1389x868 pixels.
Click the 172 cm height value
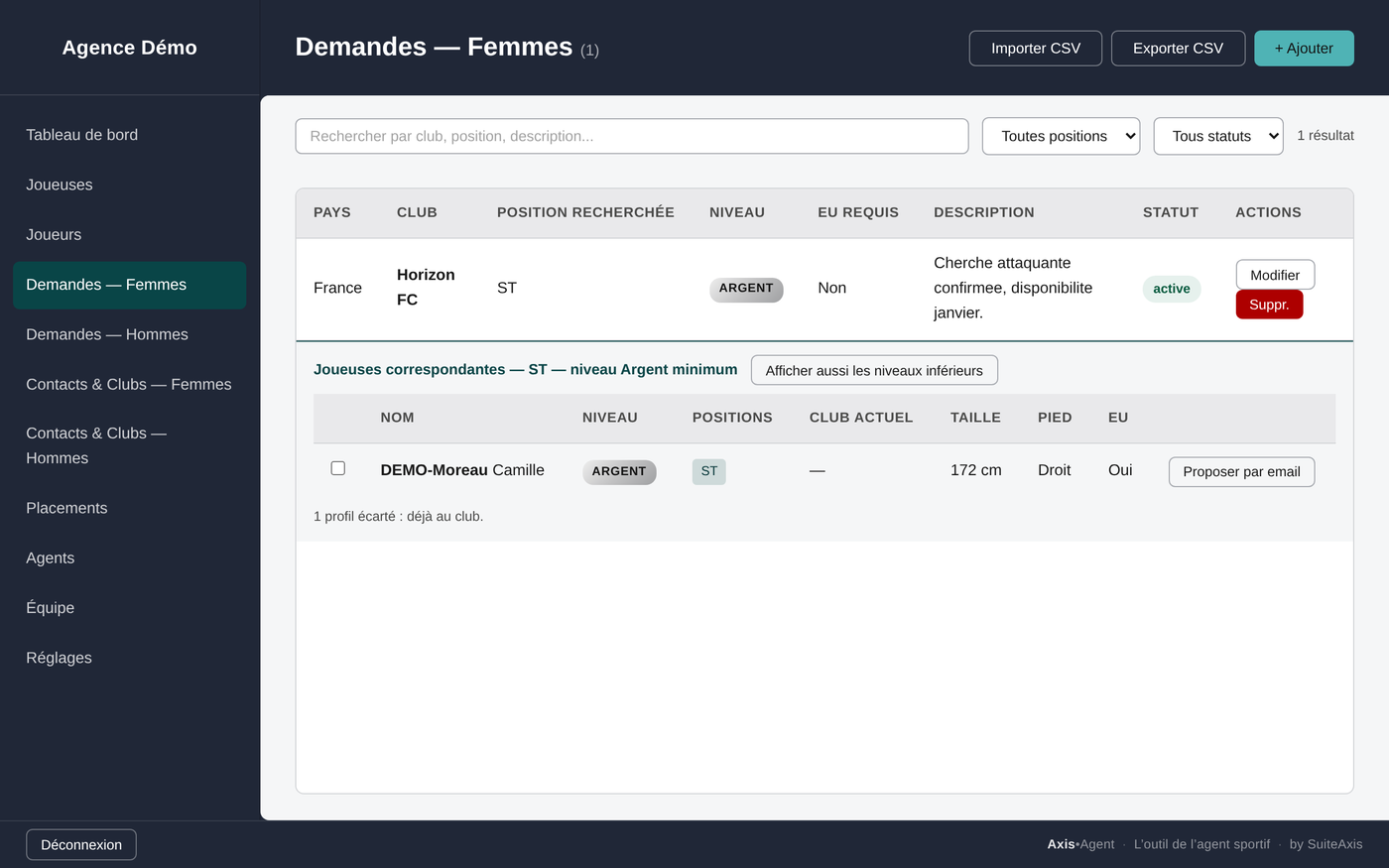pos(976,470)
